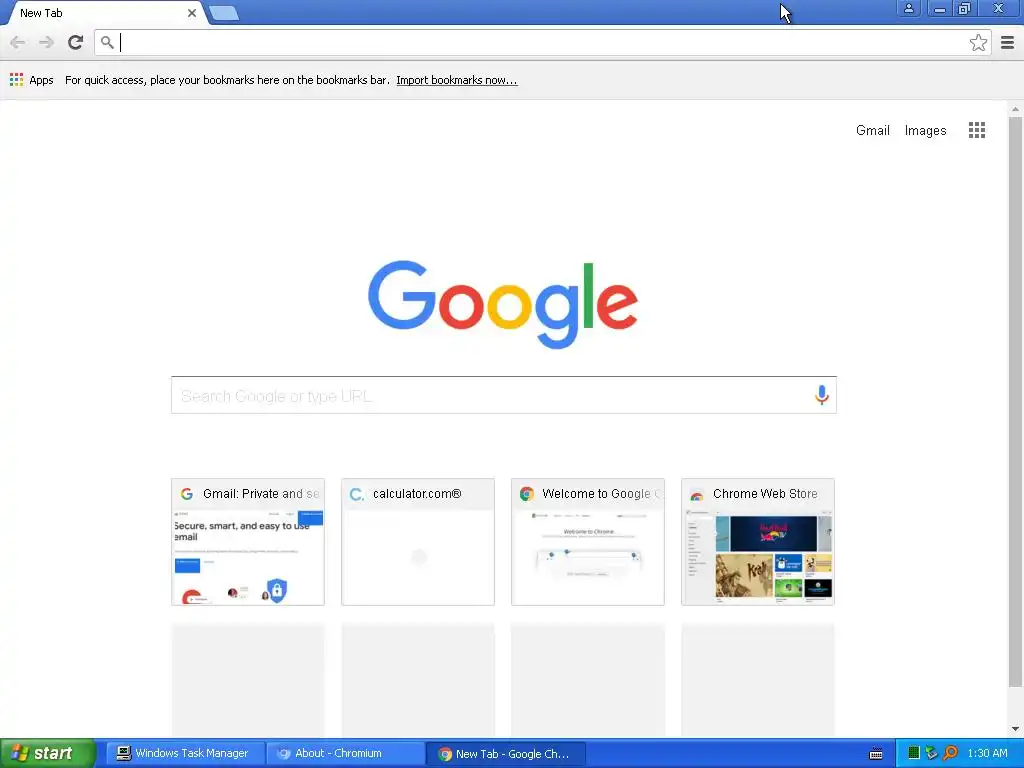Screen dimensions: 1024x768
Task: Click the on-screen keyboard tray icon
Action: pyautogui.click(x=876, y=754)
